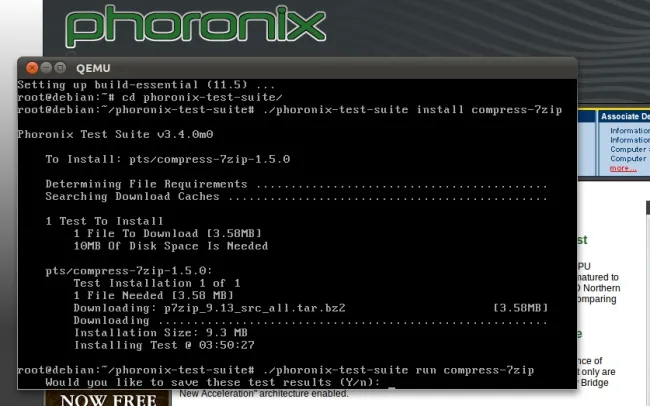The image size is (650, 406).
Task: Follow the red 'more...' link
Action: tap(623, 168)
